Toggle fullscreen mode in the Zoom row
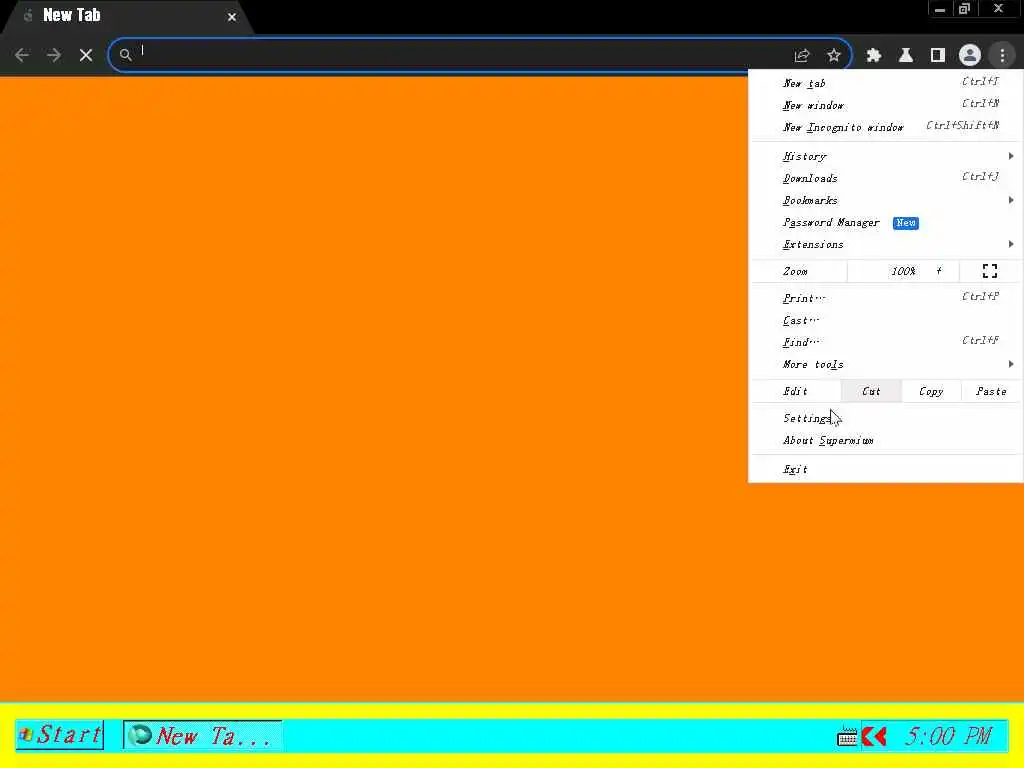This screenshot has width=1024, height=768. point(990,271)
